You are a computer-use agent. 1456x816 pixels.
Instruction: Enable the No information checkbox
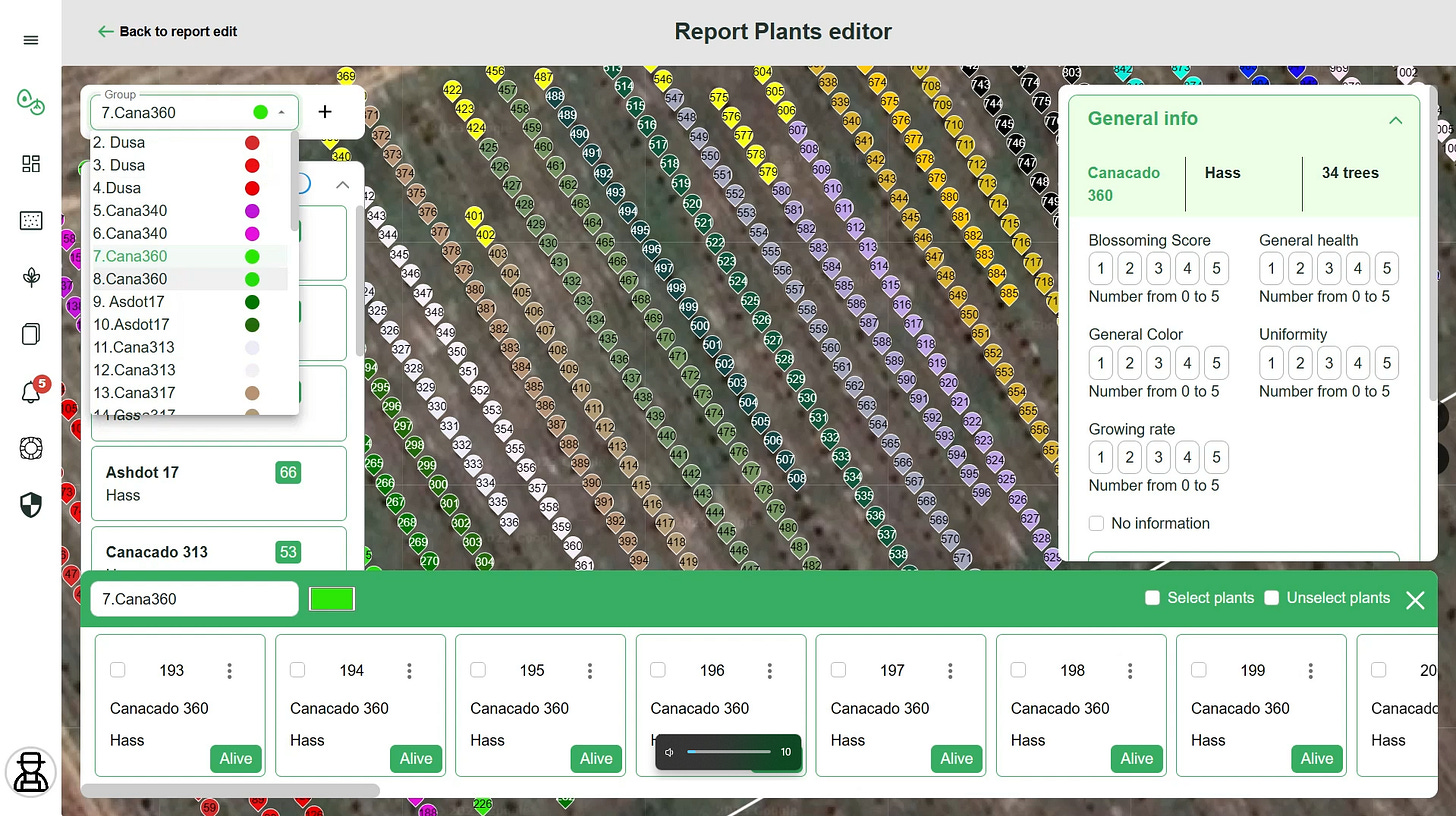(x=1096, y=523)
